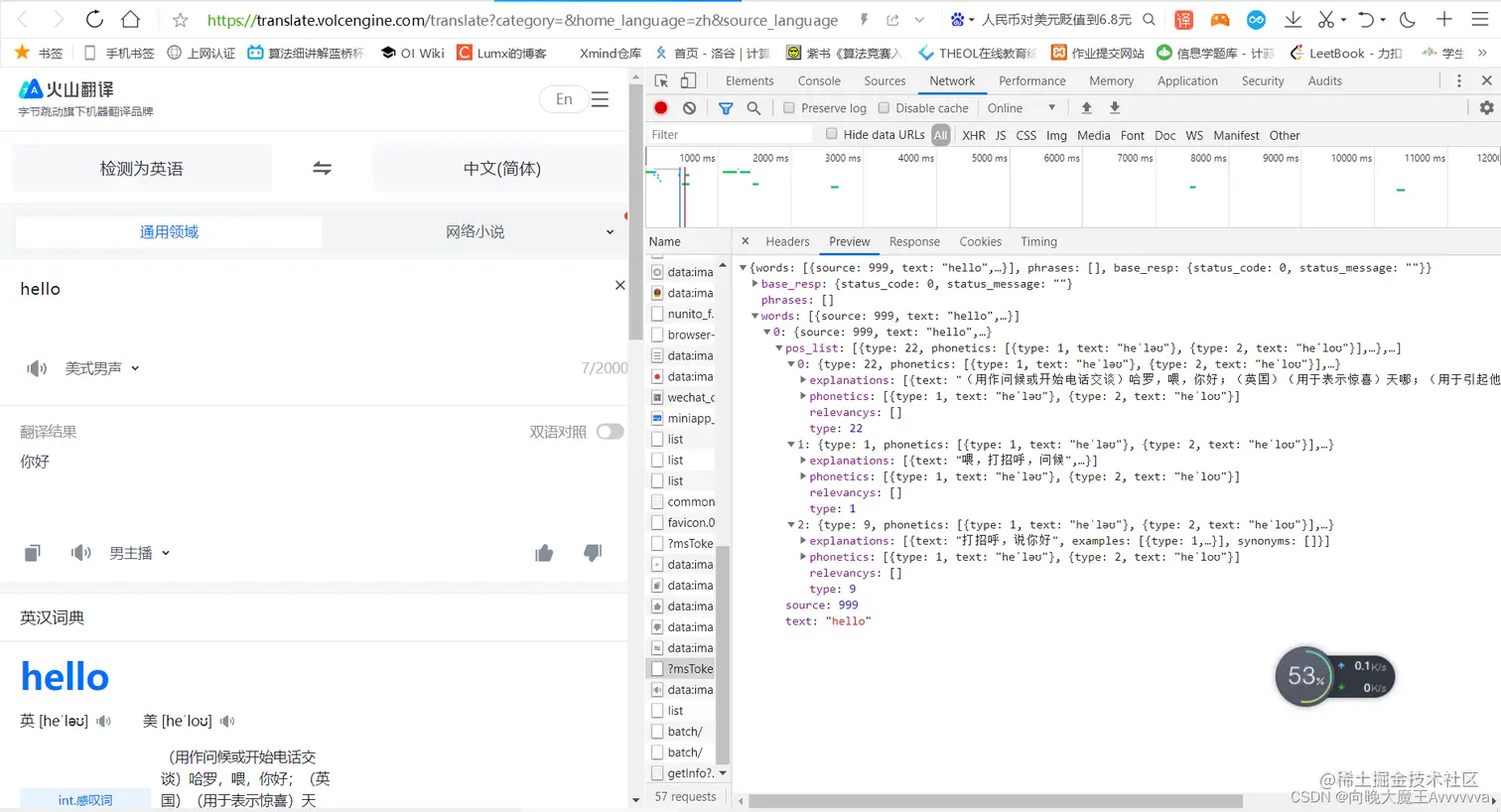Open DevTools more options menu

point(1458,80)
